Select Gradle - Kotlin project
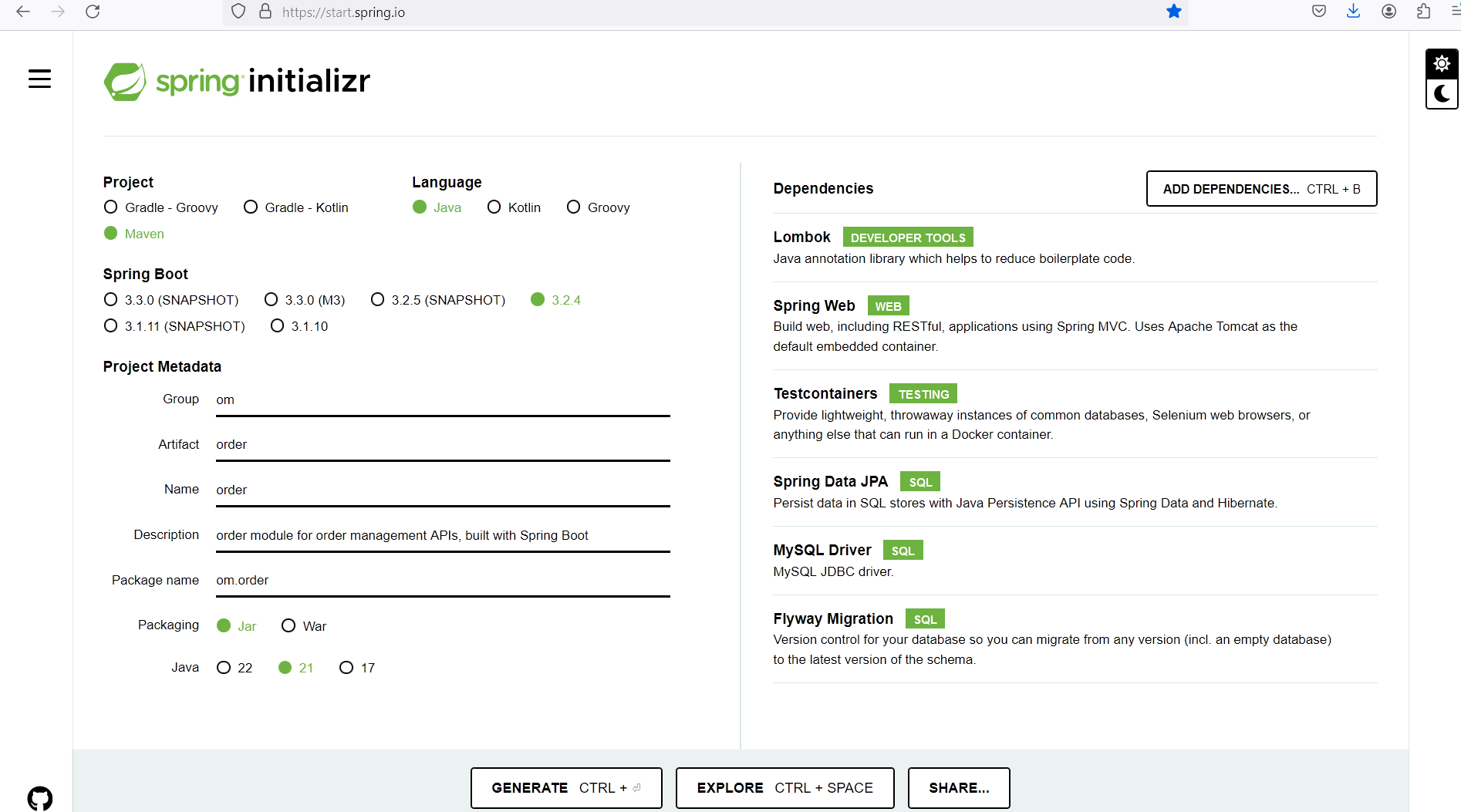Image resolution: width=1461 pixels, height=812 pixels. [x=296, y=207]
